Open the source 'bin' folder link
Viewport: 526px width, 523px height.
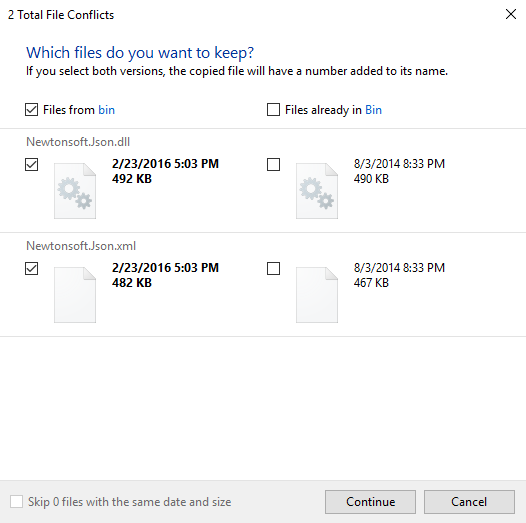(106, 110)
